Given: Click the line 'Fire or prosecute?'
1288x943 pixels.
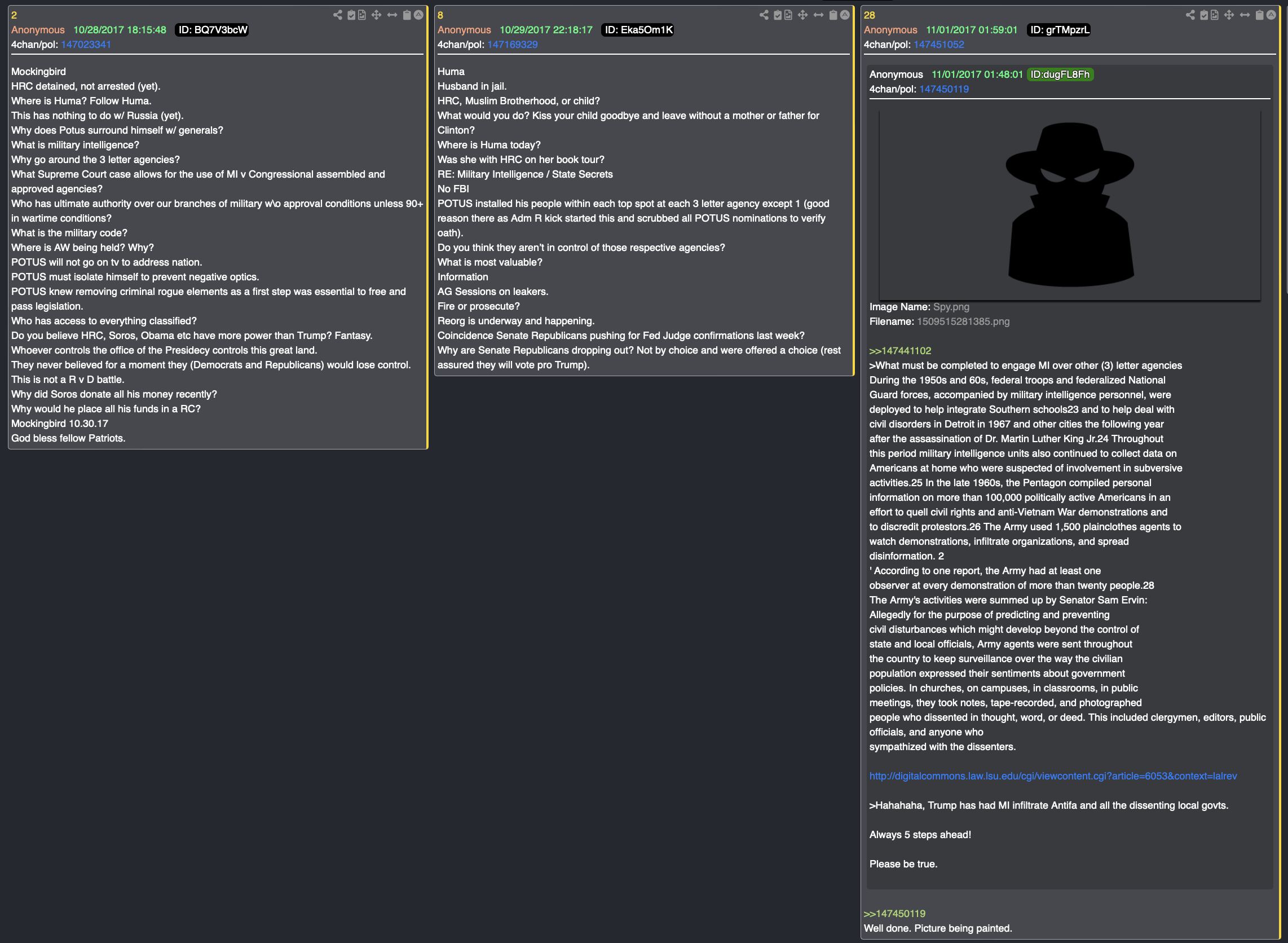Looking at the screenshot, I should pos(478,307).
